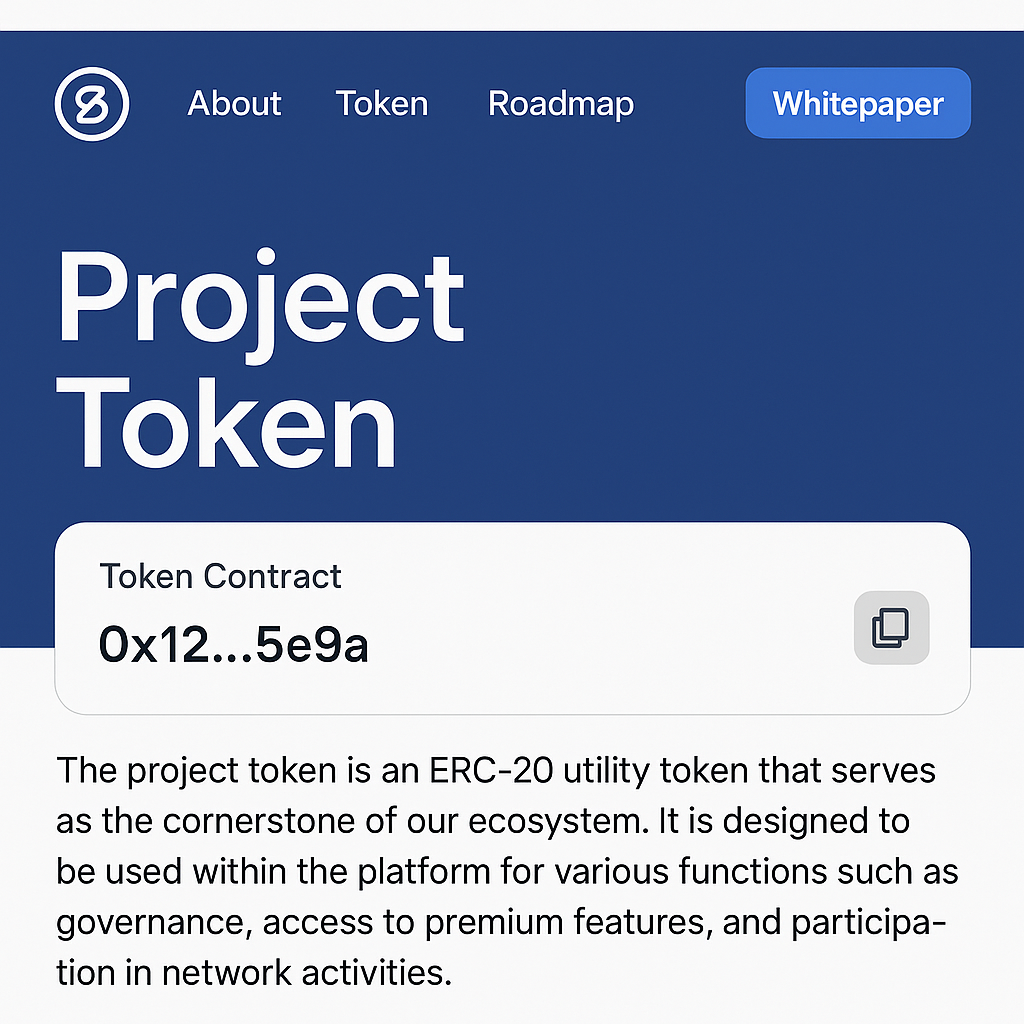
Task: Click the truncated address 0x12...5e9a
Action: pos(234,645)
